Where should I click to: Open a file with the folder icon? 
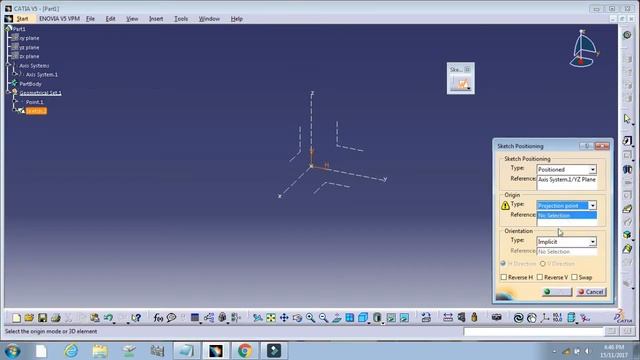click(29, 318)
